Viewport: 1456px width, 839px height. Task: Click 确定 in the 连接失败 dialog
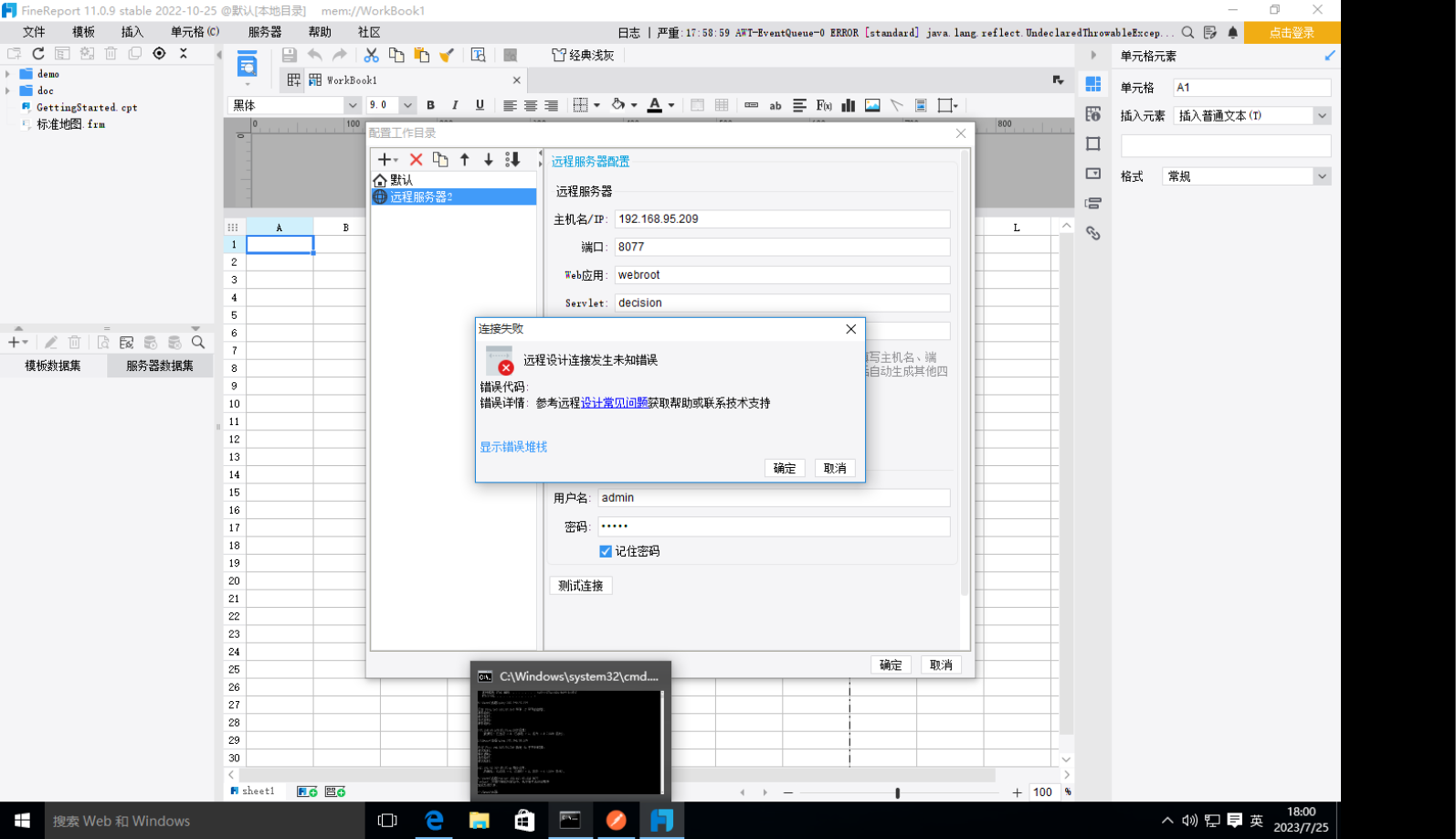point(785,468)
